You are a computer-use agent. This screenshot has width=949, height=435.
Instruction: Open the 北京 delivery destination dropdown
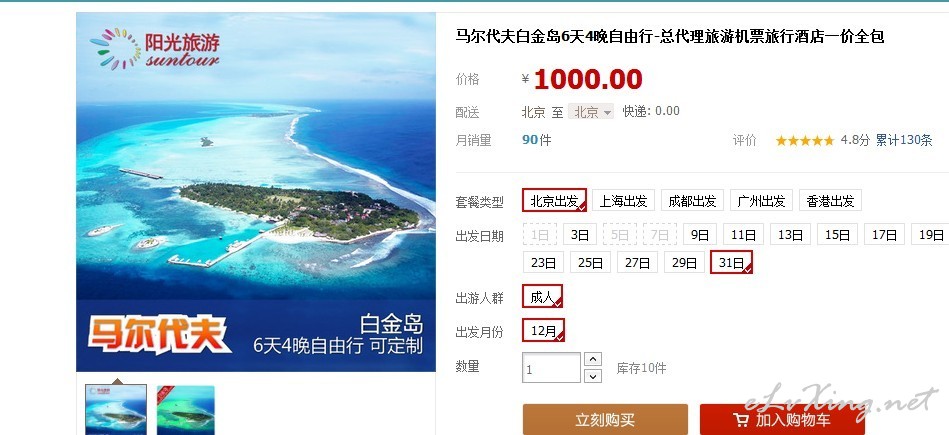(x=591, y=112)
